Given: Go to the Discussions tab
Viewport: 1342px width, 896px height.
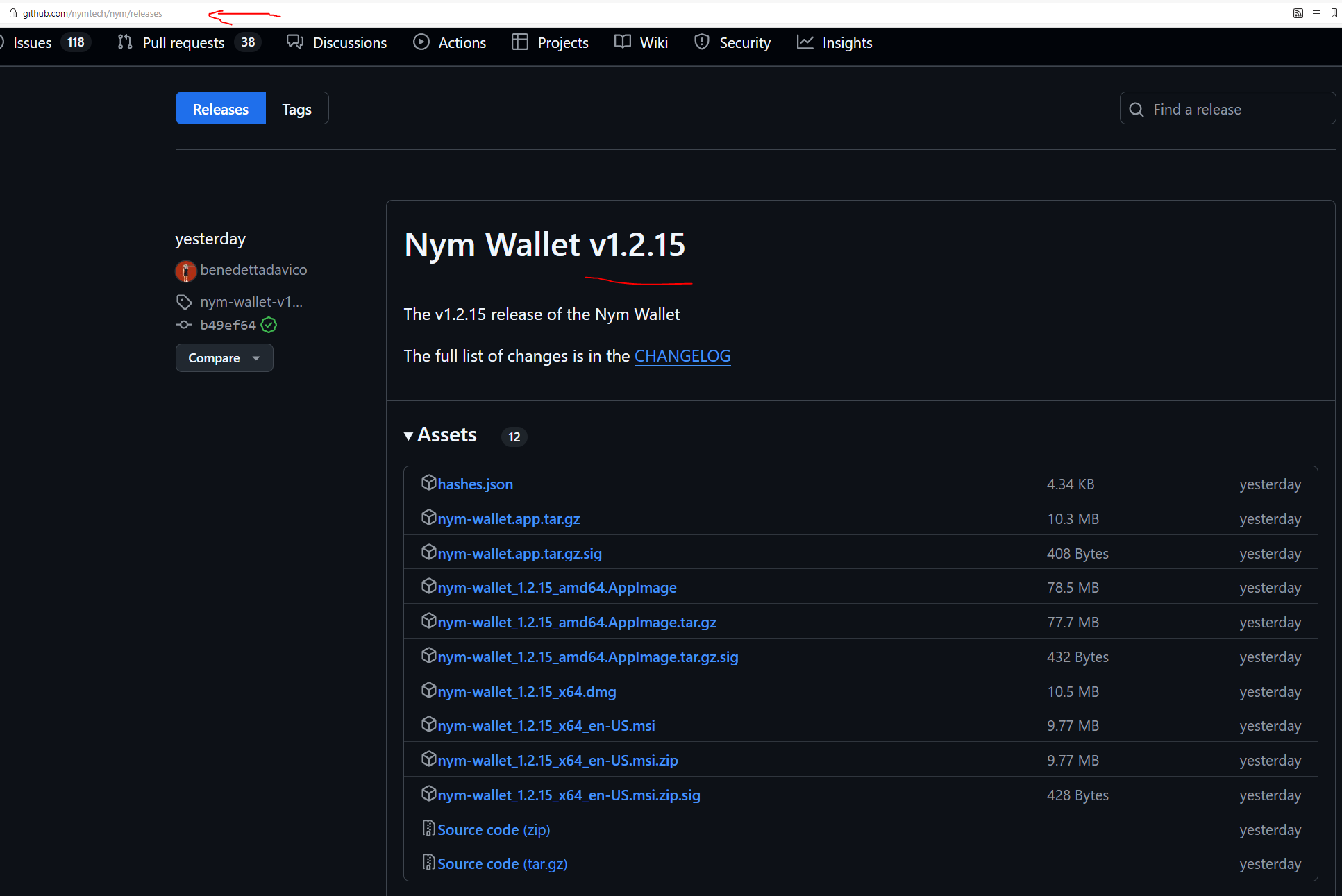Looking at the screenshot, I should [x=337, y=42].
